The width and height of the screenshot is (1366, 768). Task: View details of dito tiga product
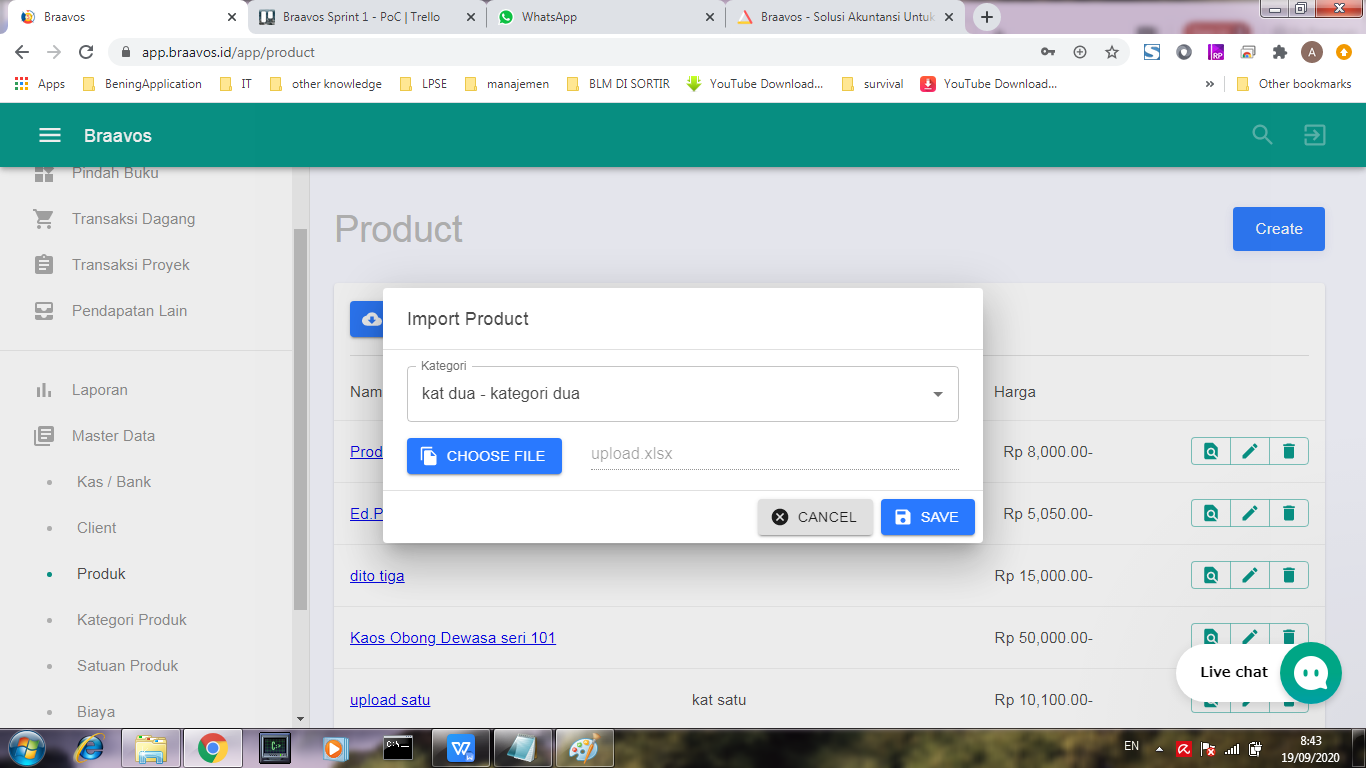point(1210,576)
